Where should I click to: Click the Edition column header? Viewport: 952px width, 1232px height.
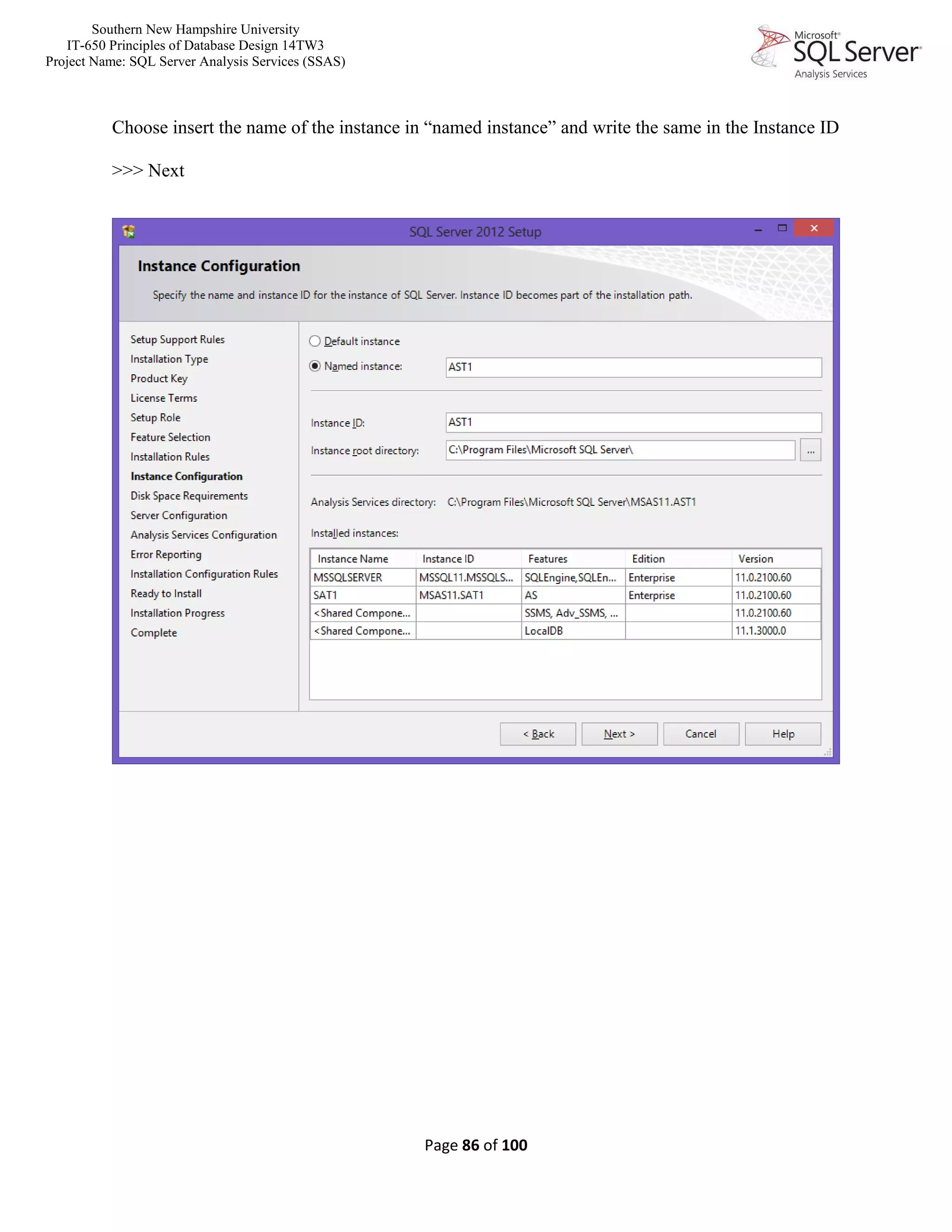click(679, 559)
